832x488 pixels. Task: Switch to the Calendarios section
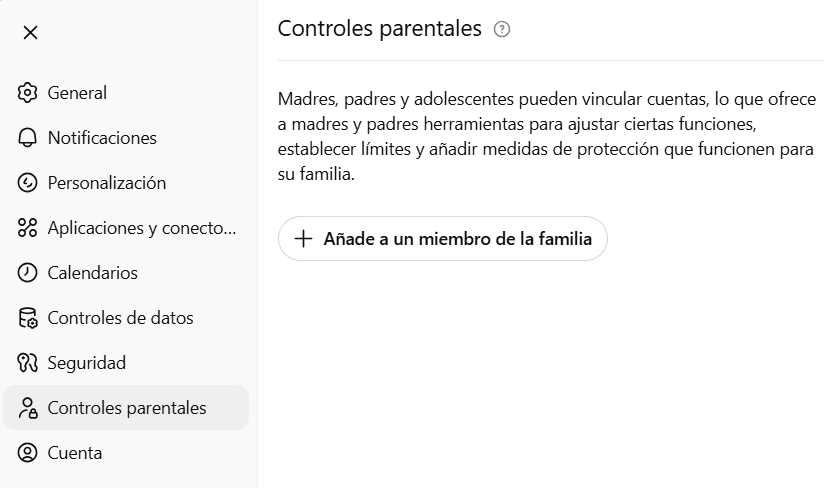pos(93,273)
